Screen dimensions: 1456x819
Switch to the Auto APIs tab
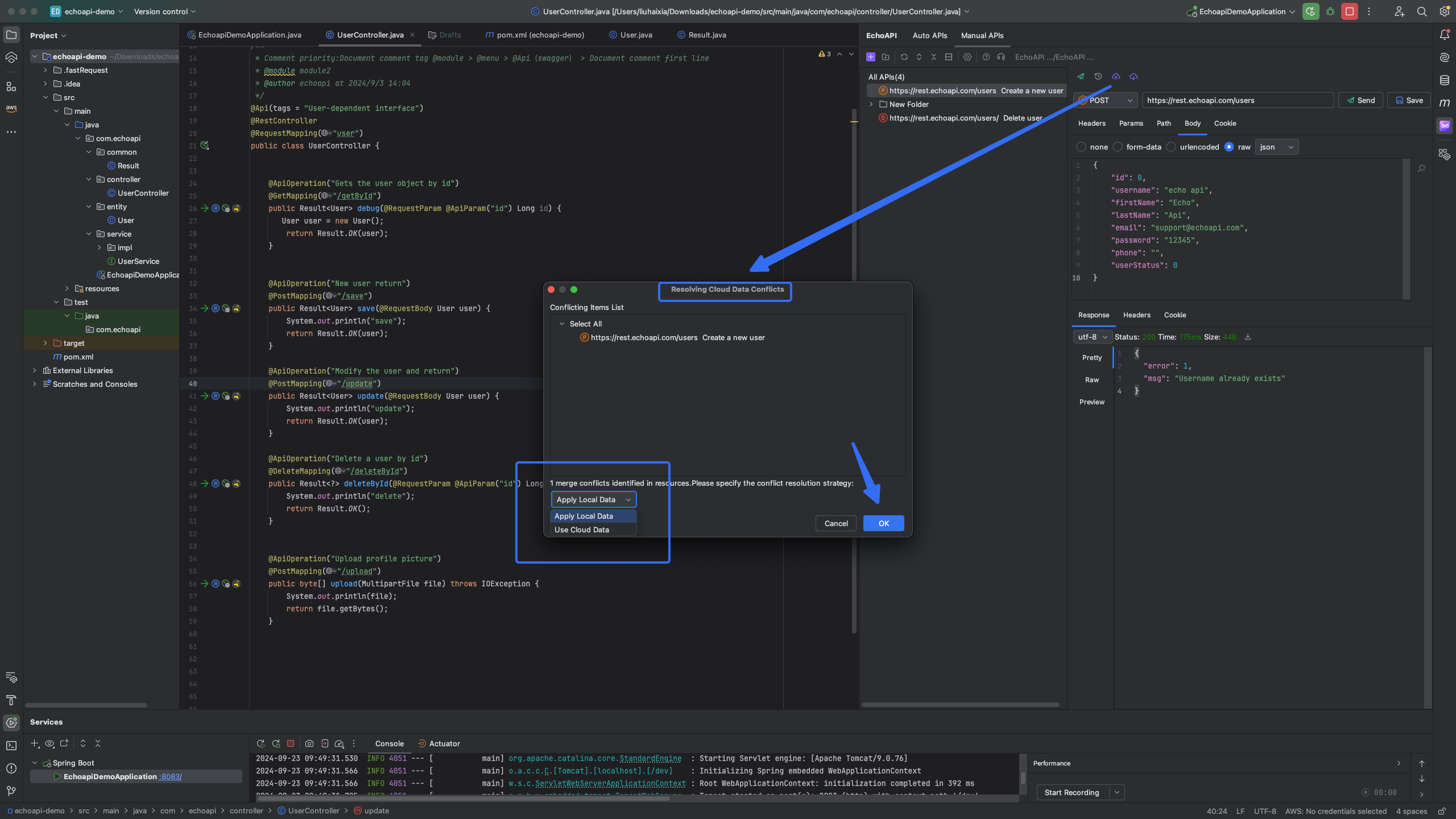[930, 35]
